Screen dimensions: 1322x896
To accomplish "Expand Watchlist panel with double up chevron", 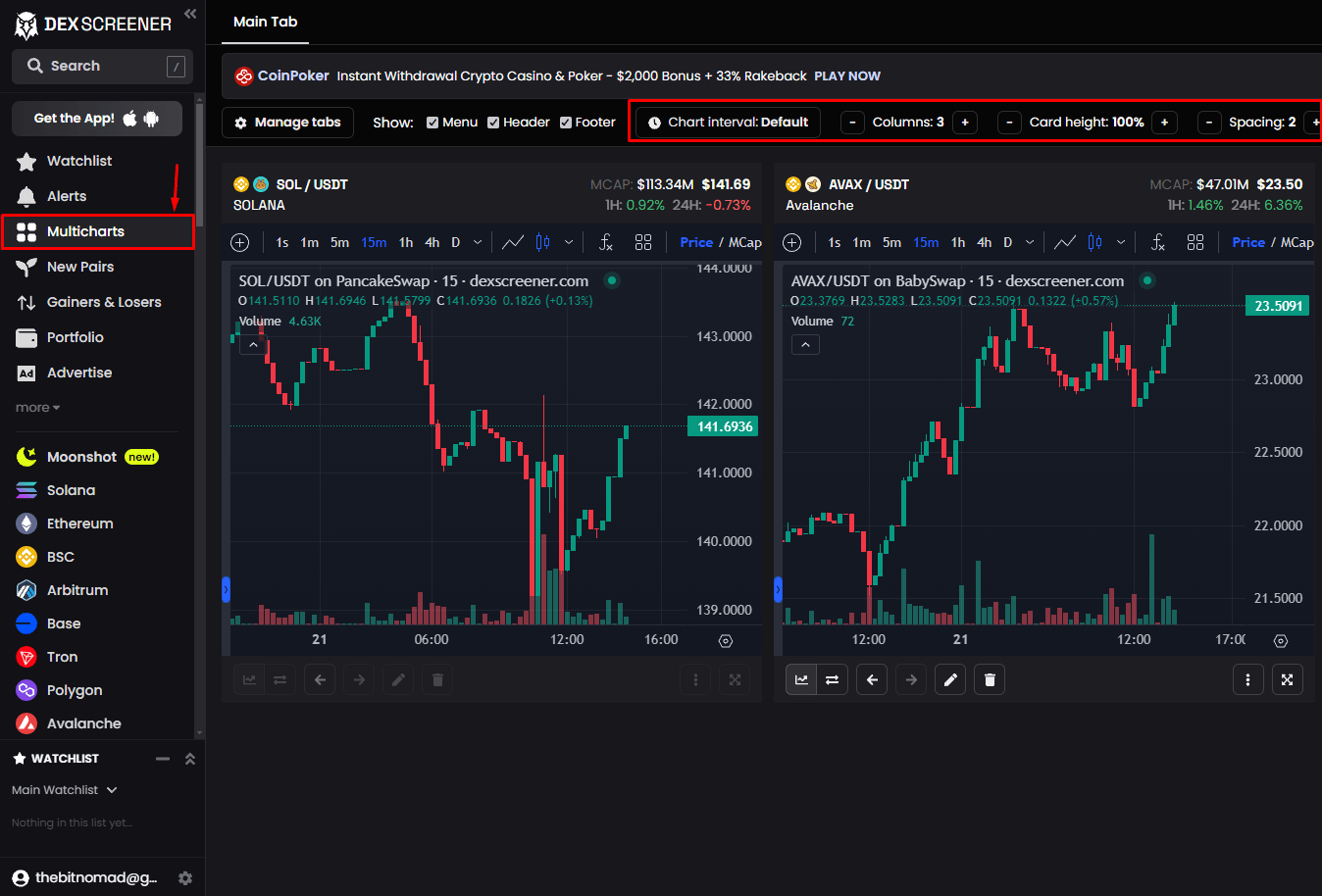I will click(x=190, y=759).
